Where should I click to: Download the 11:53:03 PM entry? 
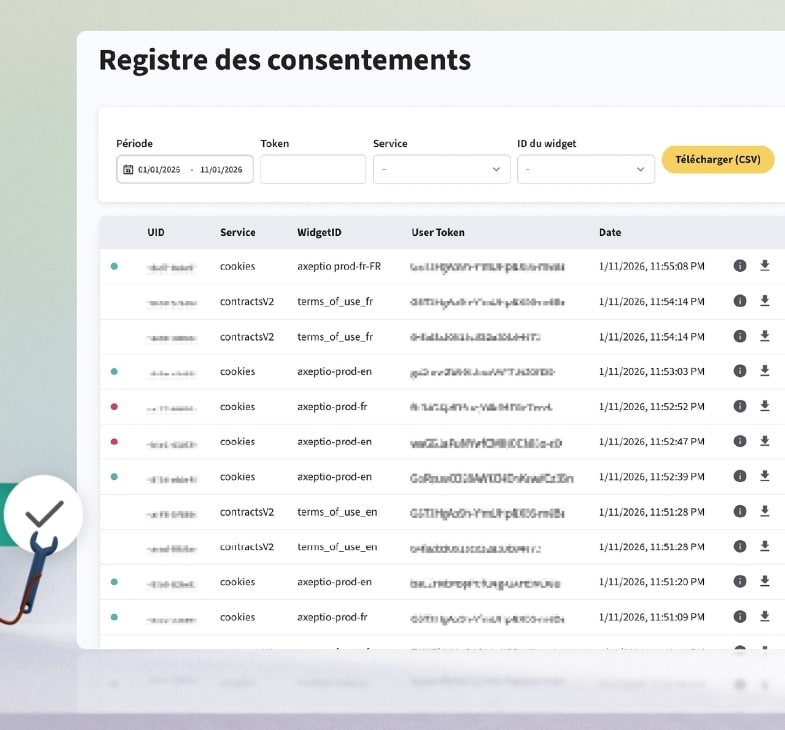tap(764, 371)
